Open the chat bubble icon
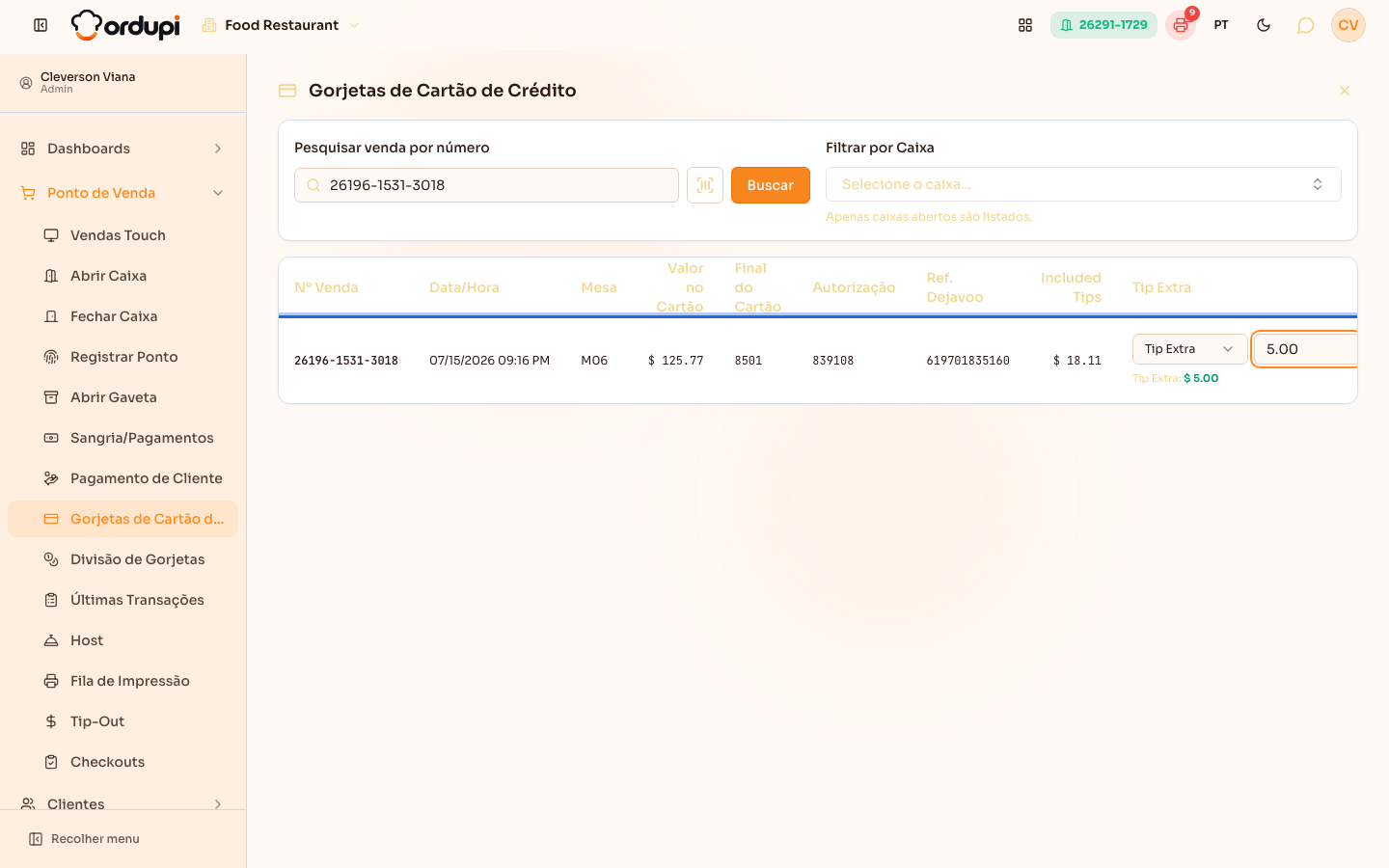Image resolution: width=1389 pixels, height=868 pixels. [1305, 25]
